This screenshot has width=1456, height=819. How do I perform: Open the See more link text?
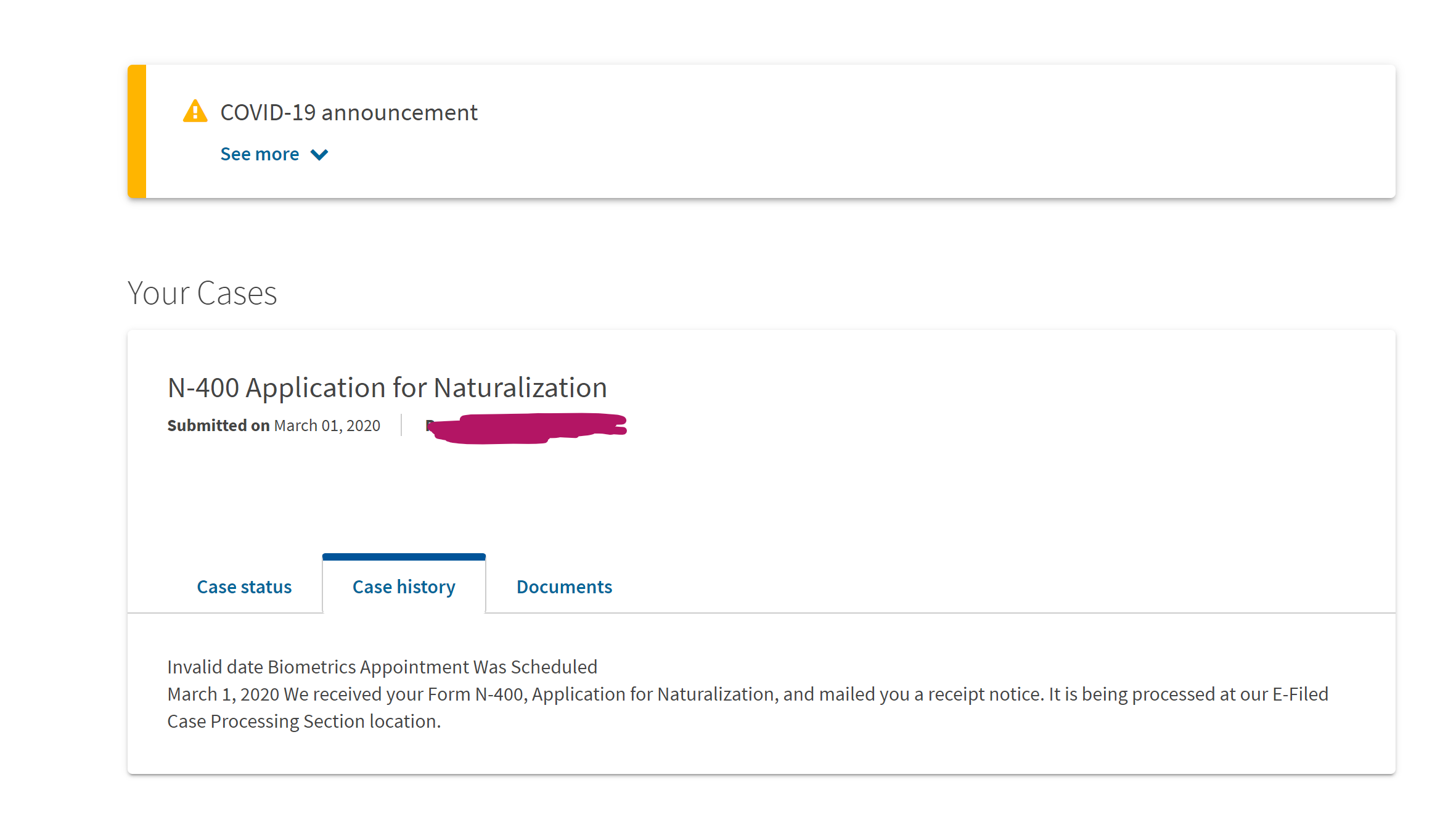[x=260, y=154]
